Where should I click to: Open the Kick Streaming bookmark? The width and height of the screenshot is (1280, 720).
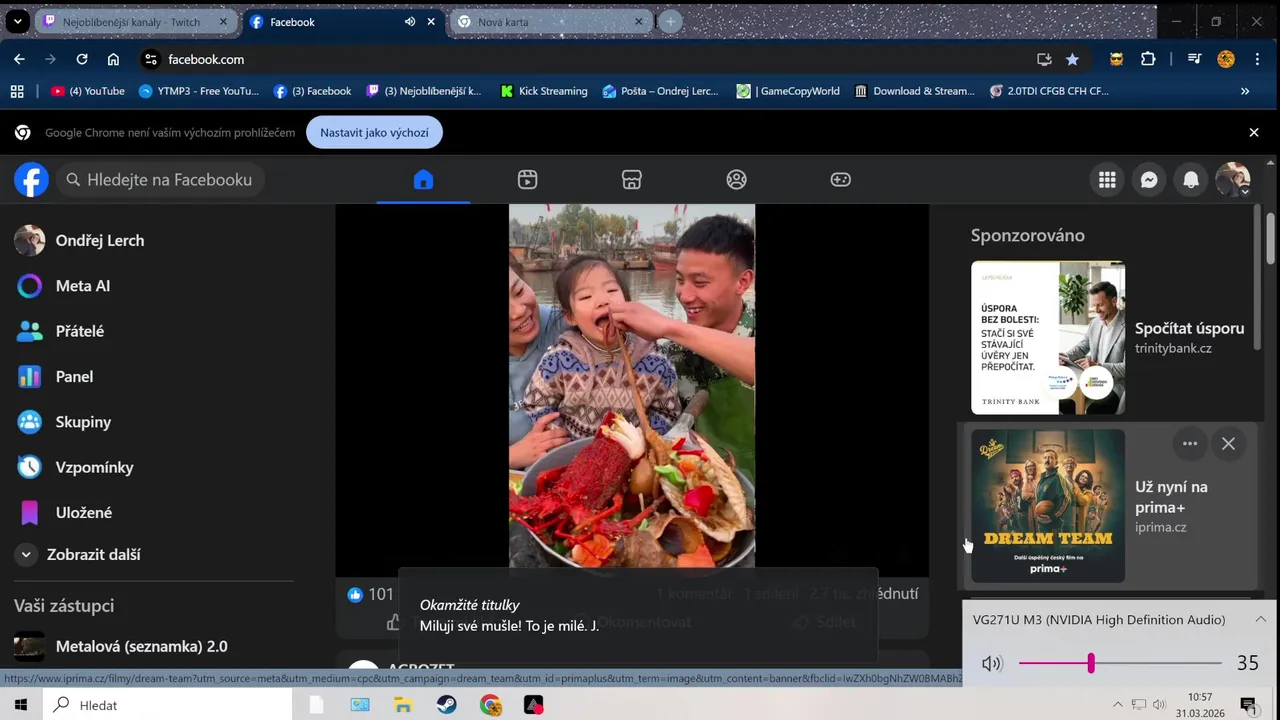[544, 91]
